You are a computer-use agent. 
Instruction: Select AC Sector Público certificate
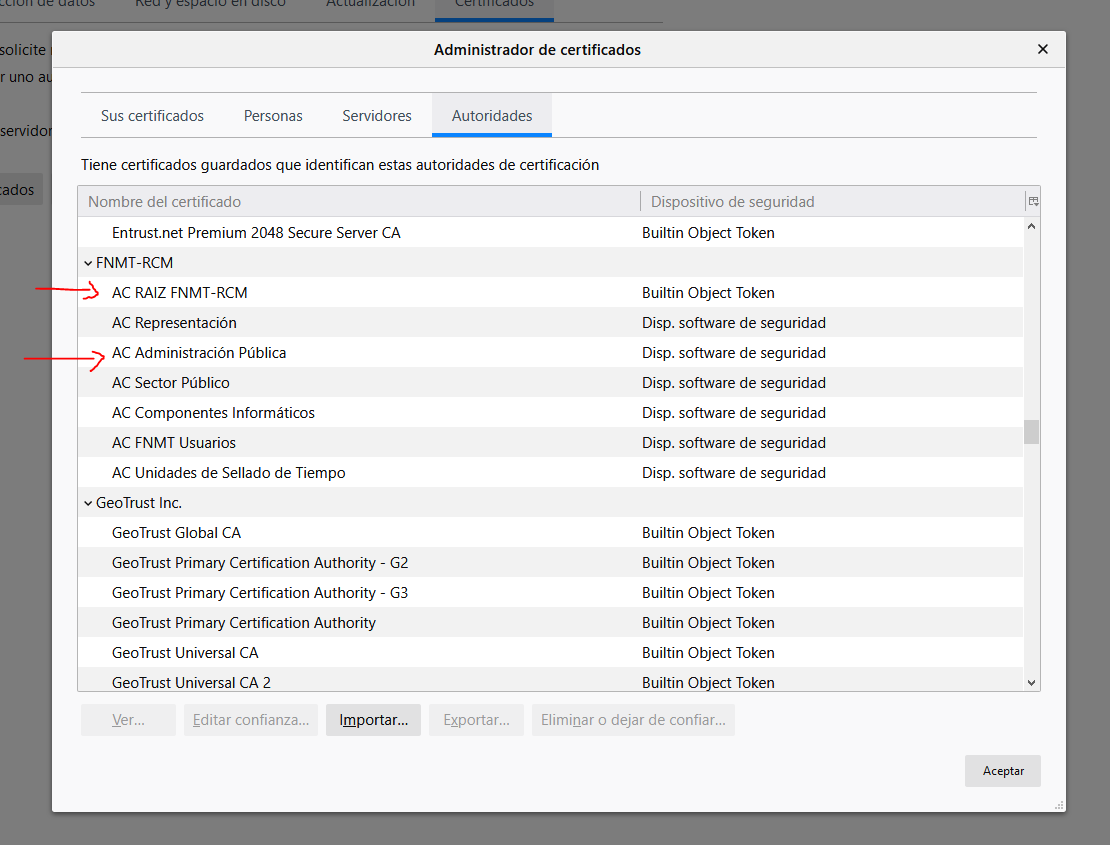click(x=551, y=383)
